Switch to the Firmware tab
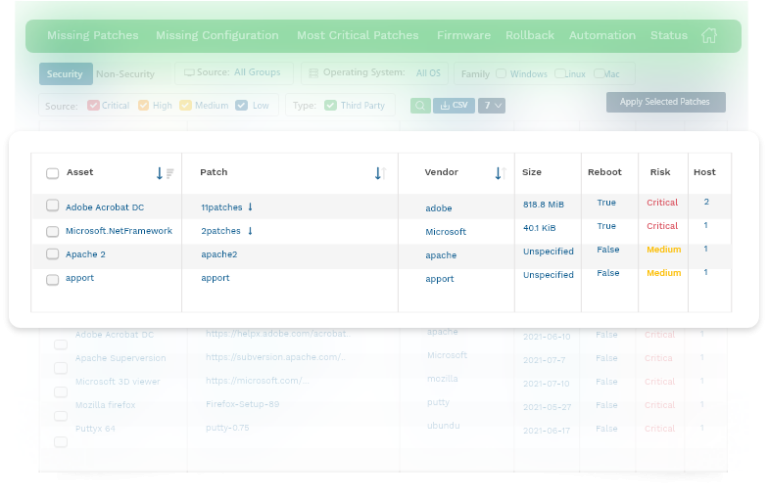The image size is (768, 504). coord(464,35)
